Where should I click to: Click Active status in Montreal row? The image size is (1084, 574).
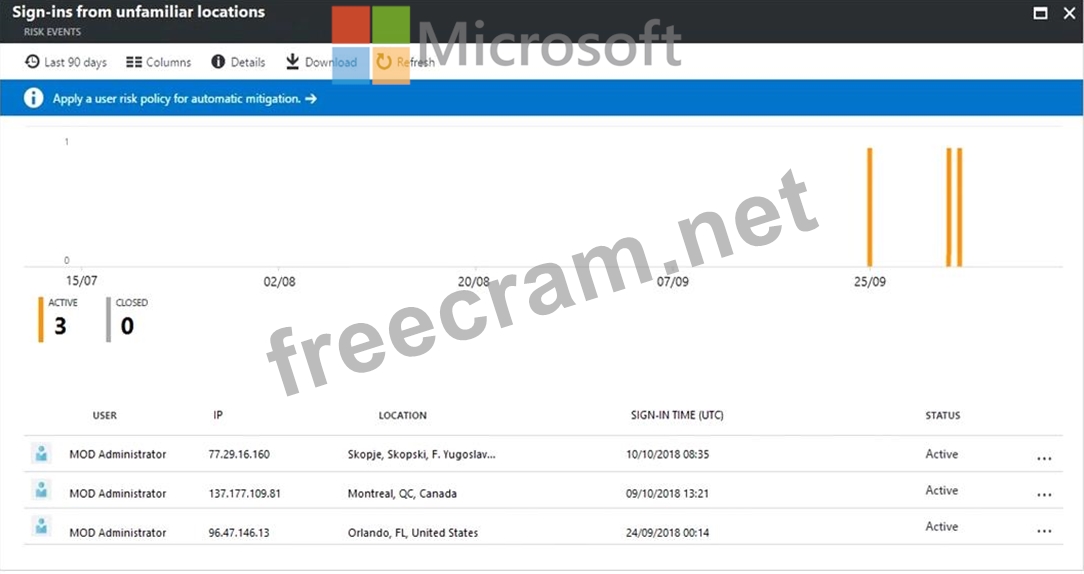tap(942, 490)
